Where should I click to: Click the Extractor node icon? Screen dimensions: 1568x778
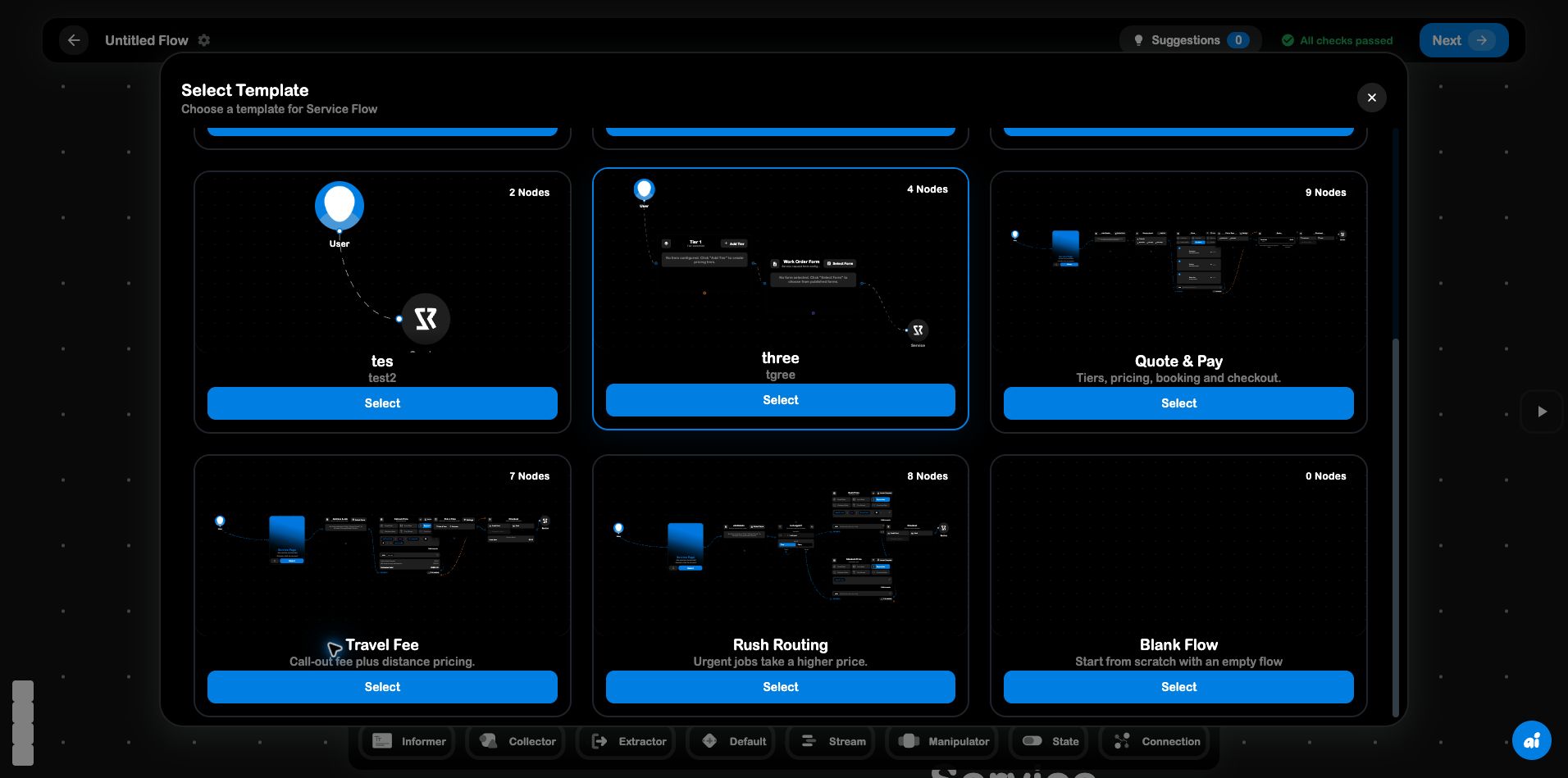(599, 741)
